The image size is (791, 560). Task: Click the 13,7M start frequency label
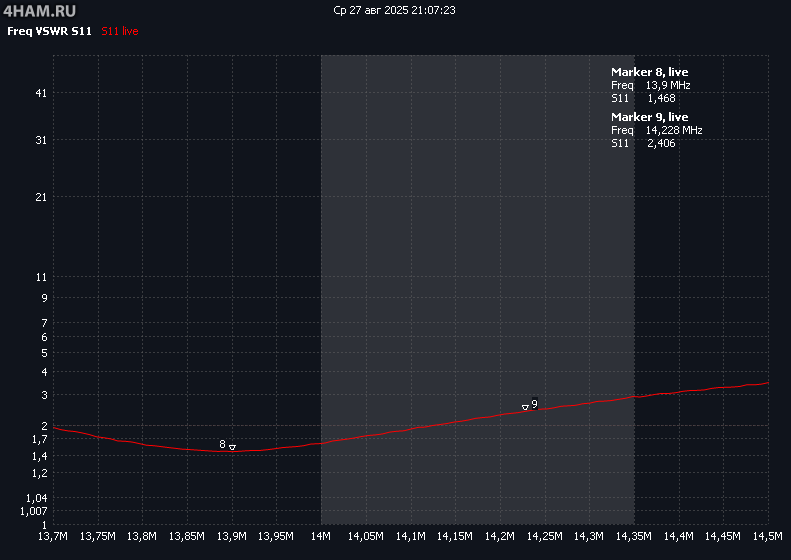coord(53,537)
